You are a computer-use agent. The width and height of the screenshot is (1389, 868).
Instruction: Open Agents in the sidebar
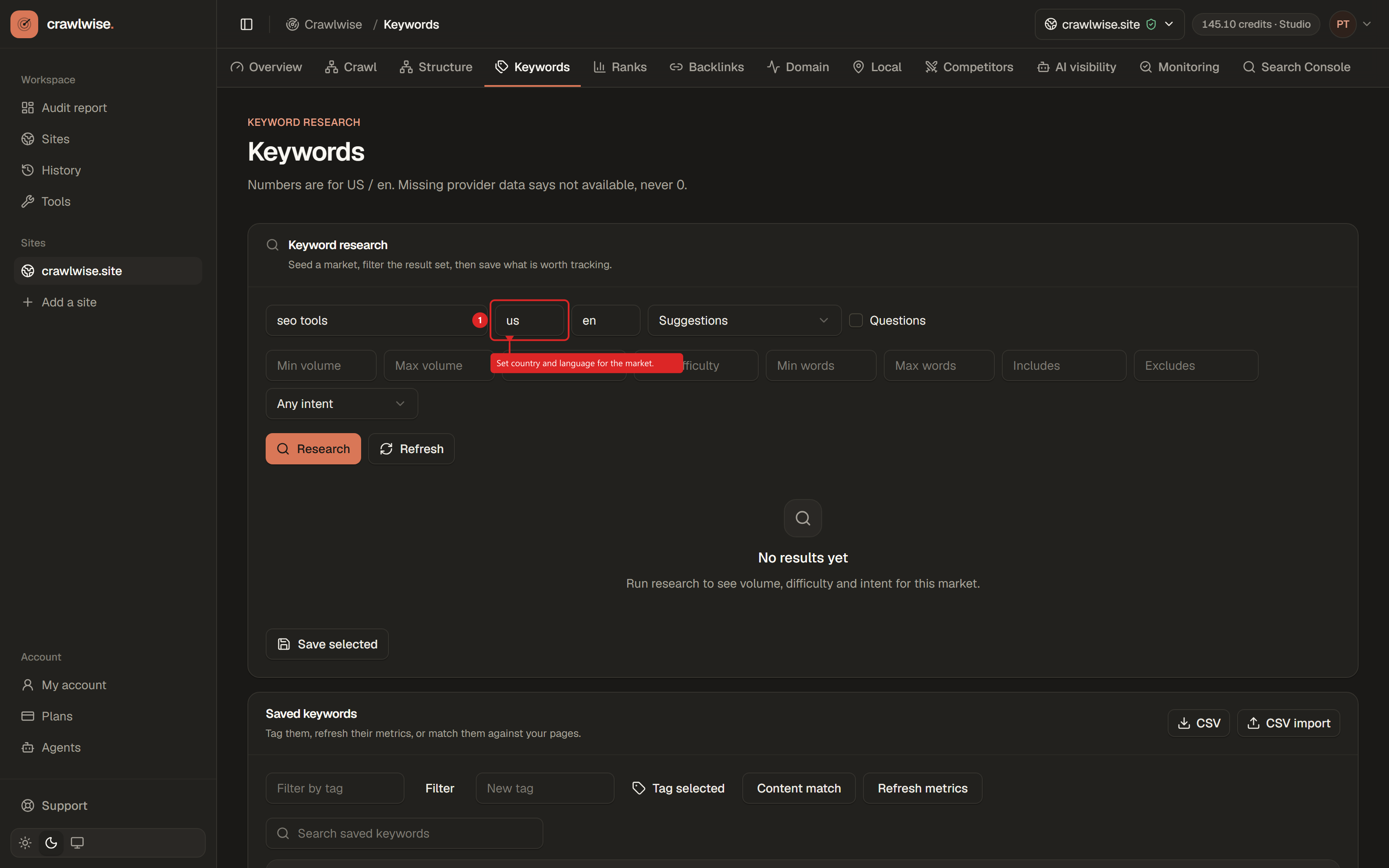click(x=108, y=747)
